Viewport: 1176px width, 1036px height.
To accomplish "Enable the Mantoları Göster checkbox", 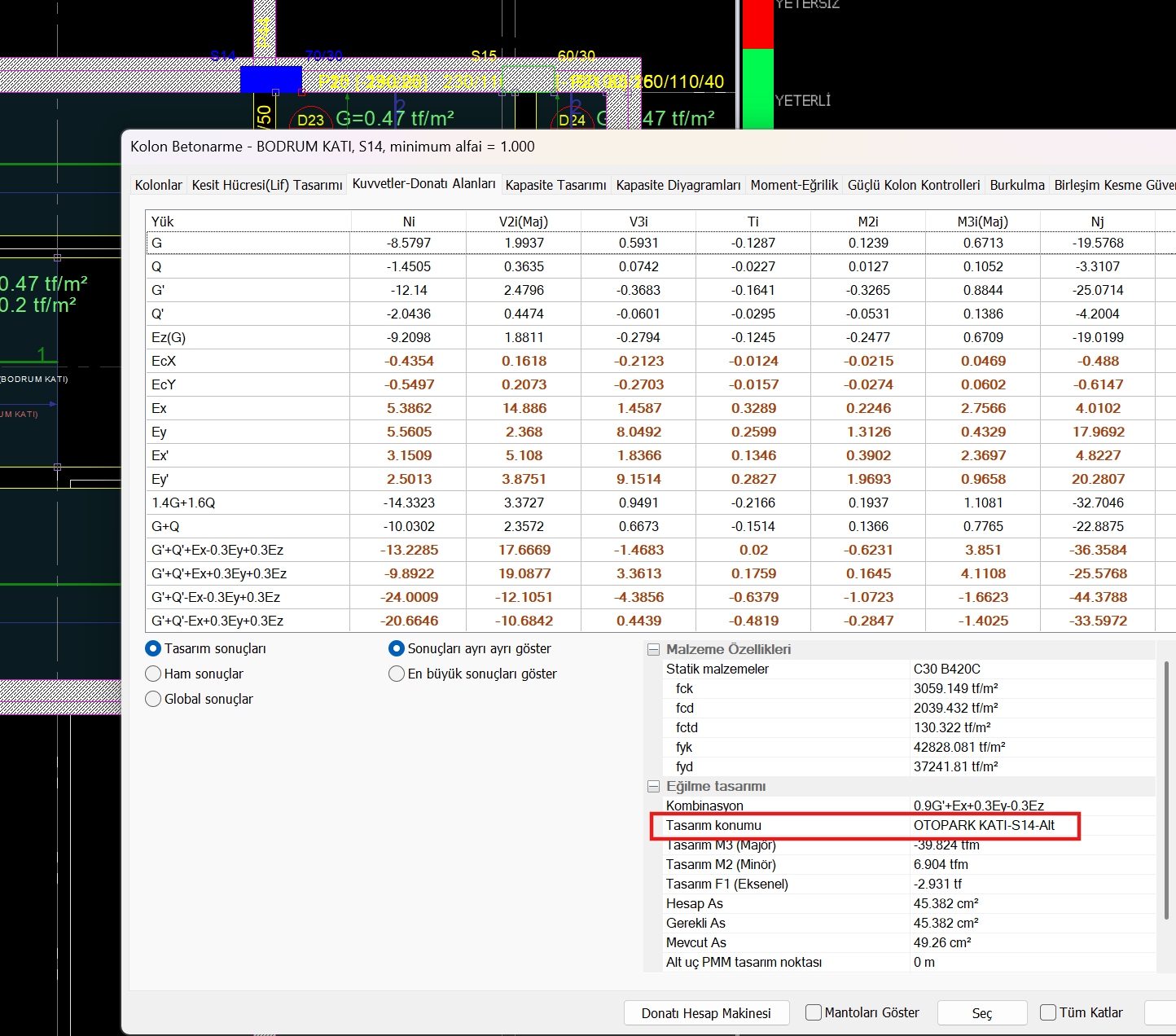I will pos(814,1012).
